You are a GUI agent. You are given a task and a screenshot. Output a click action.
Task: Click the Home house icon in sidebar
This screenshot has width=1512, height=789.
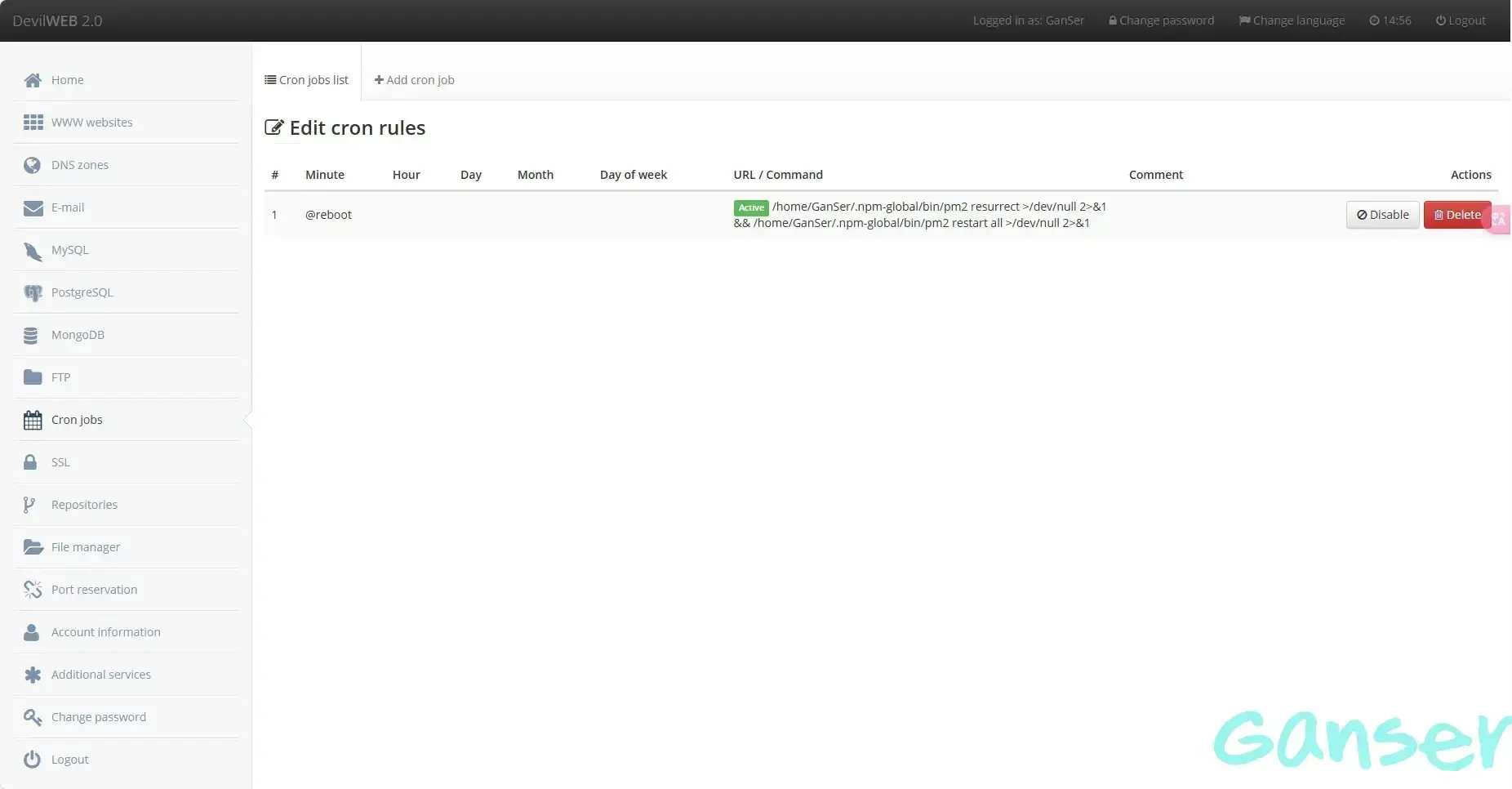[33, 80]
